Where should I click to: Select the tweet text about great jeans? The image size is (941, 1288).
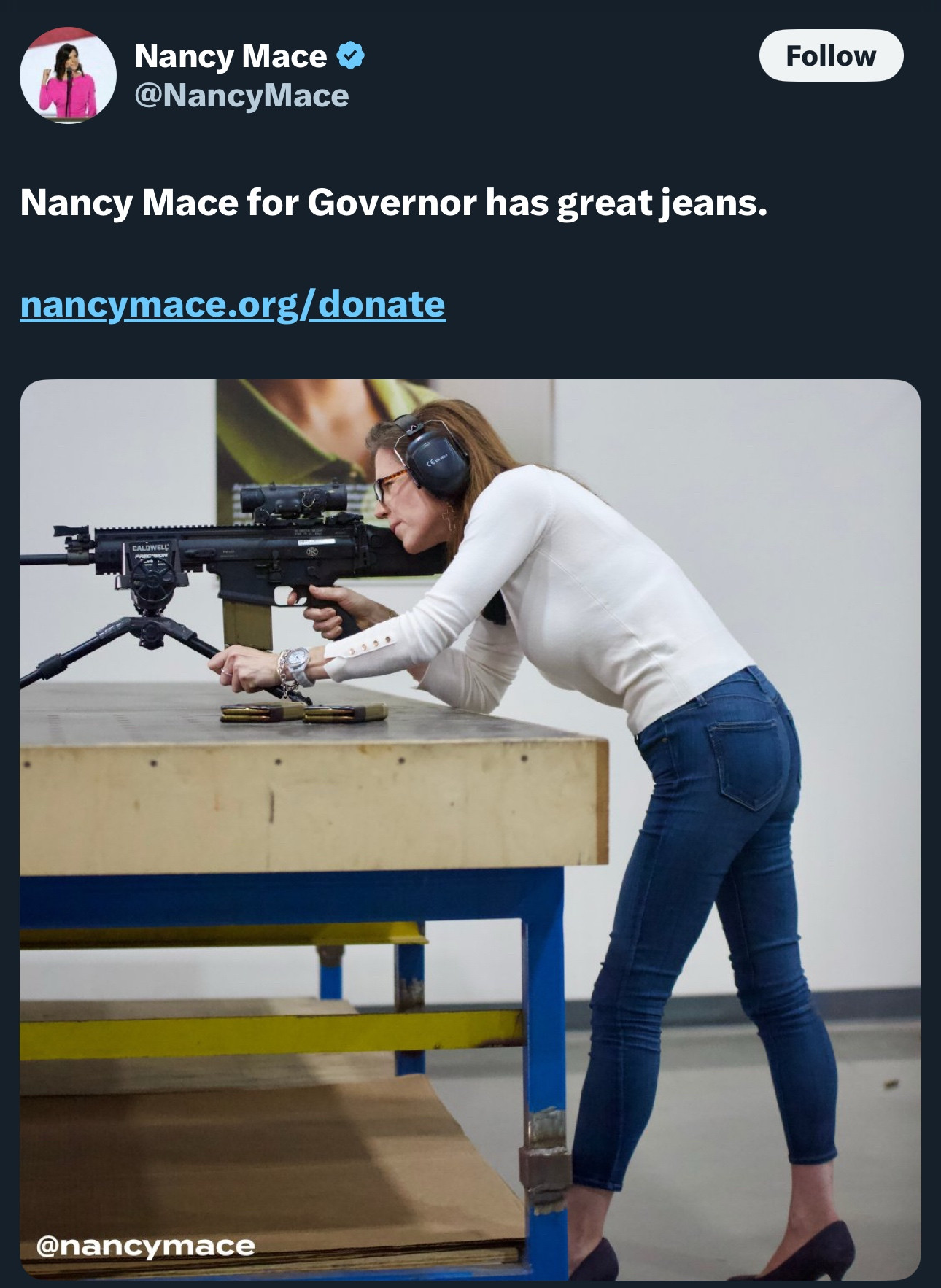(394, 202)
